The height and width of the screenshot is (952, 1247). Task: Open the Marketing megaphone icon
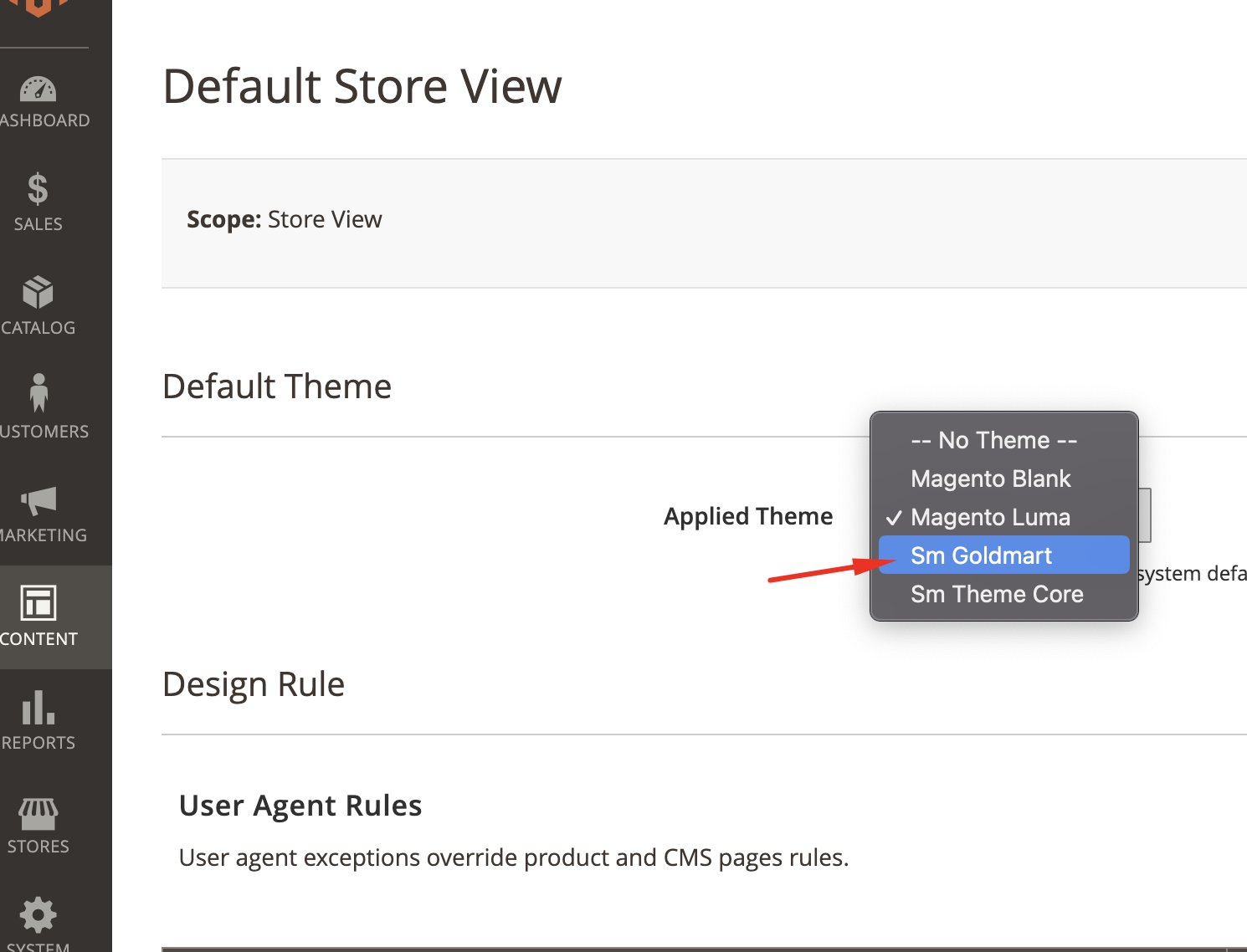pyautogui.click(x=38, y=501)
